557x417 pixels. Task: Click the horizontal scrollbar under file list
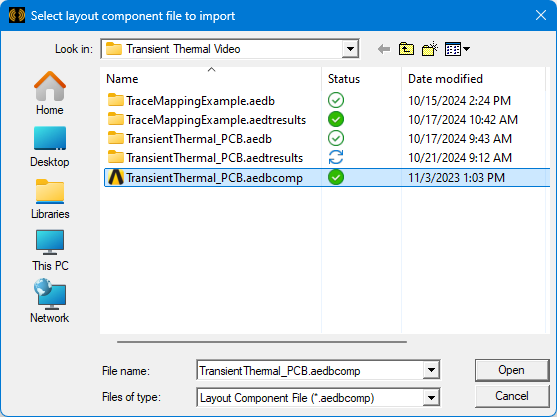(x=262, y=342)
